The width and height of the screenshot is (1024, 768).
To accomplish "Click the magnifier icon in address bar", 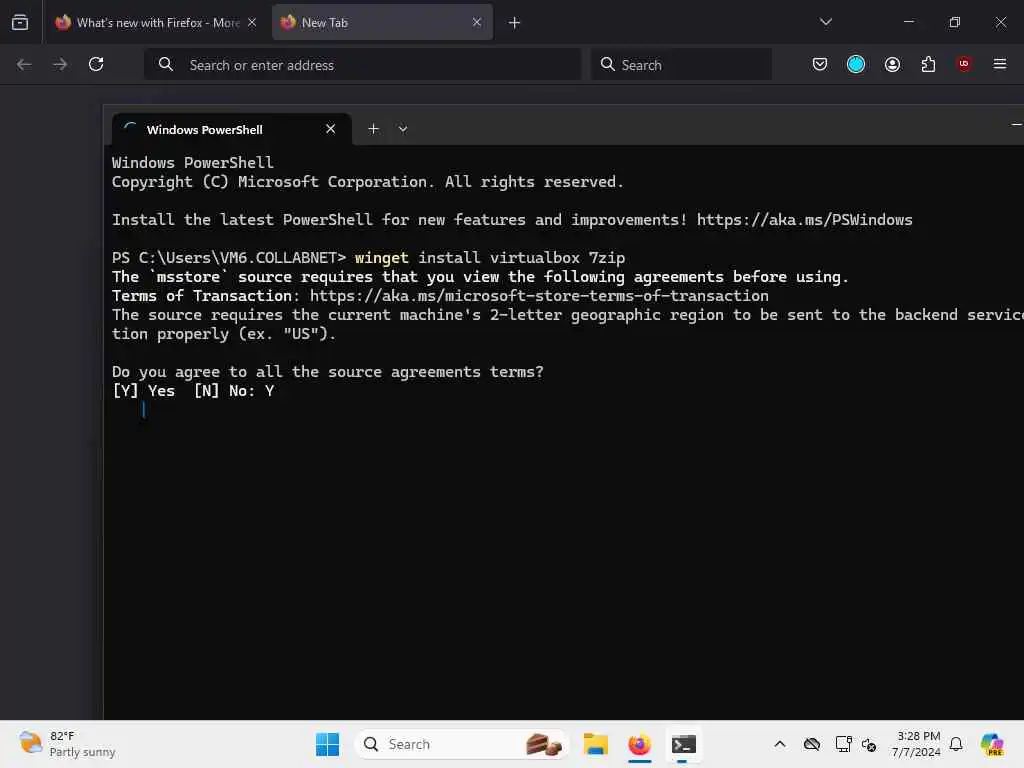I will (x=166, y=64).
